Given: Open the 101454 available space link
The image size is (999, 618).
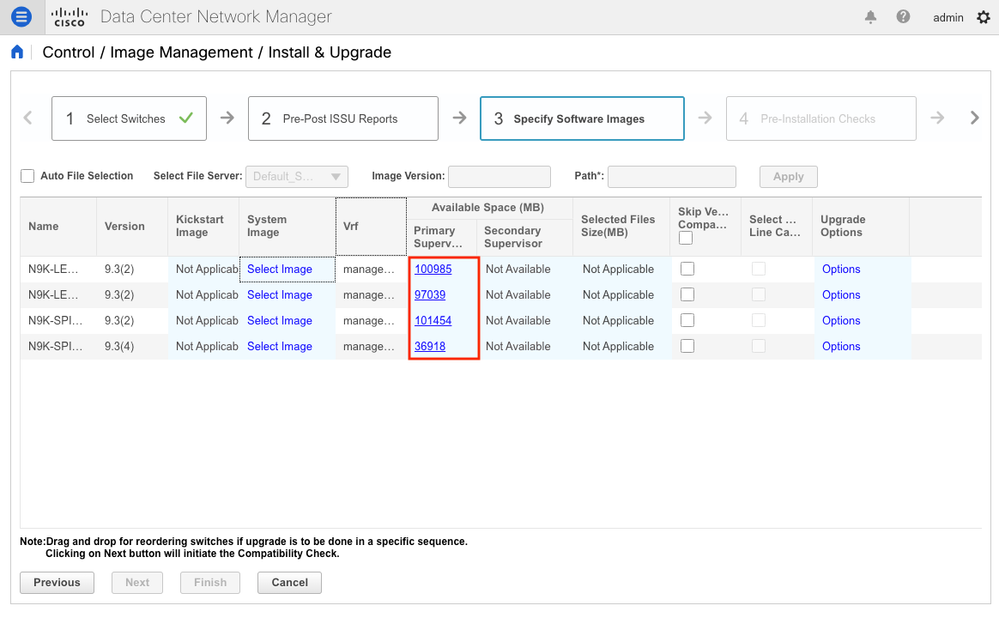Looking at the screenshot, I should (x=433, y=320).
